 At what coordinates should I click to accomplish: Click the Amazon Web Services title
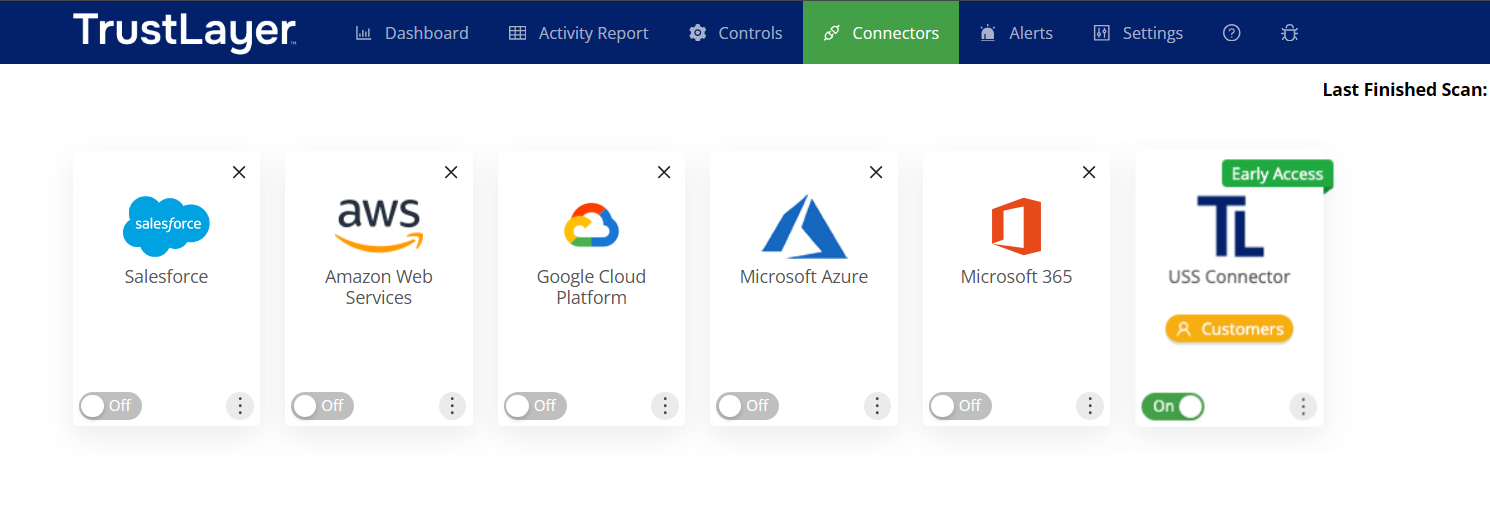(379, 287)
